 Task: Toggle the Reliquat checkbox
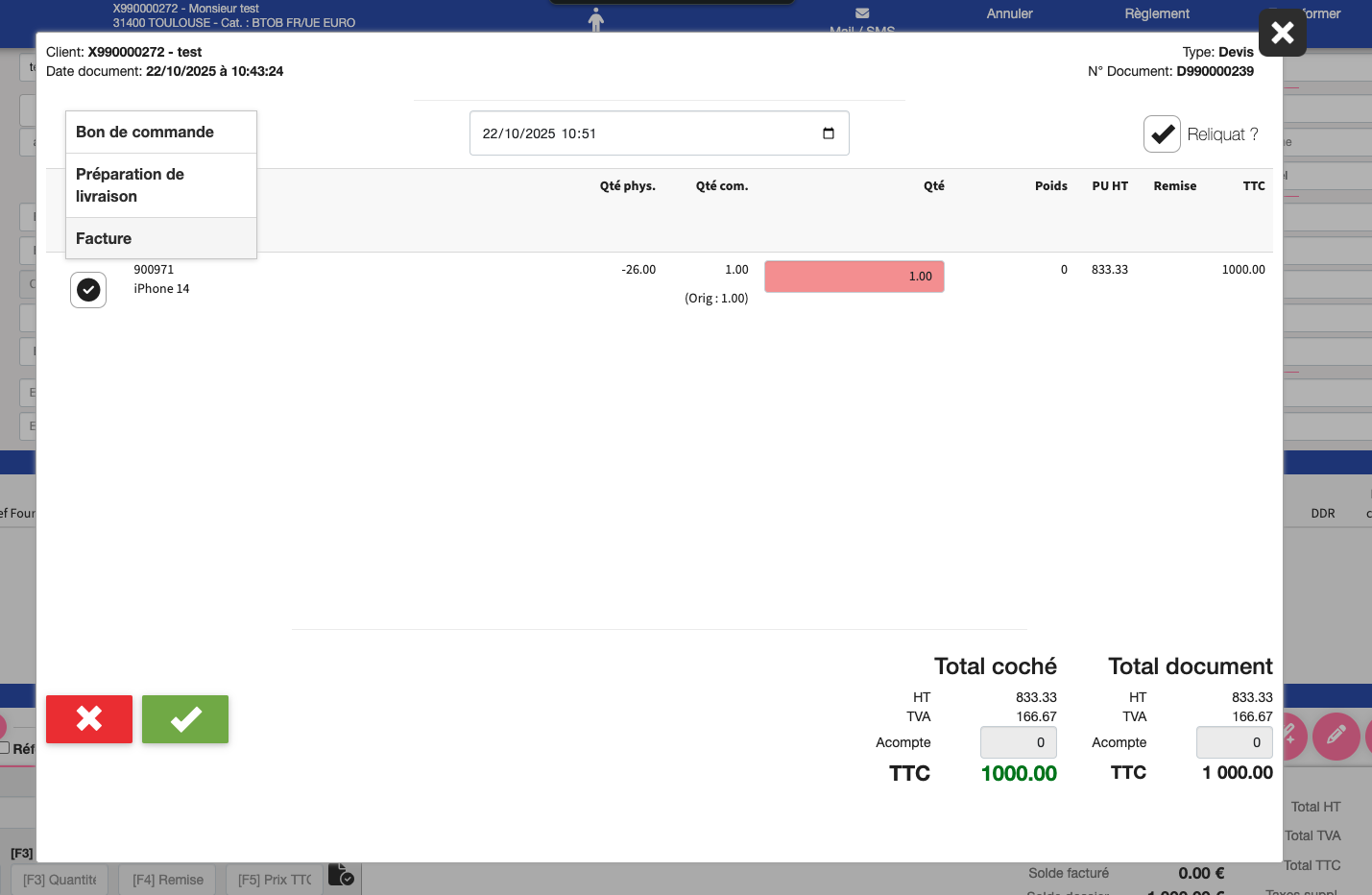click(x=1162, y=134)
